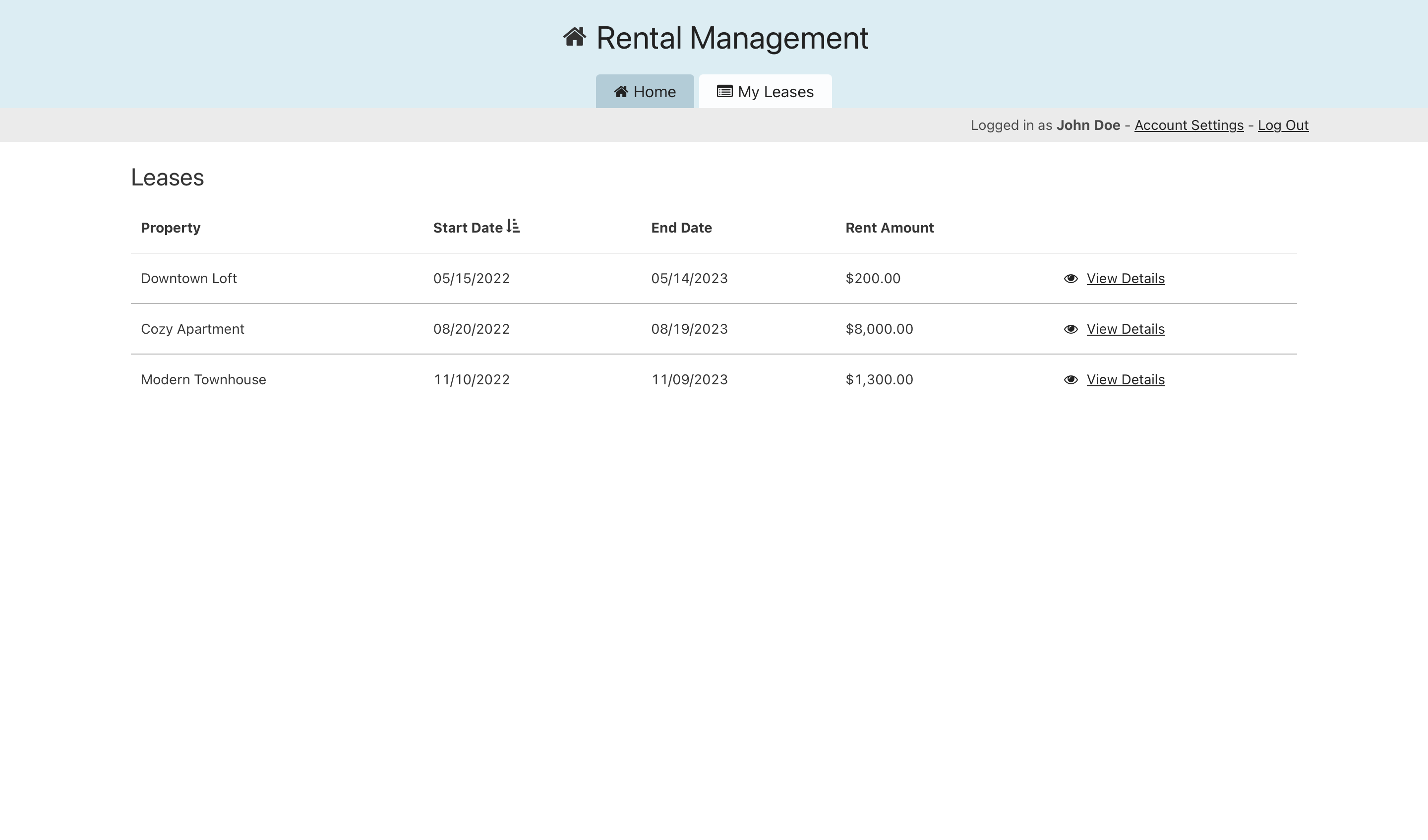The width and height of the screenshot is (1428, 840).
Task: Sort leases by Start Date header
Action: point(468,228)
